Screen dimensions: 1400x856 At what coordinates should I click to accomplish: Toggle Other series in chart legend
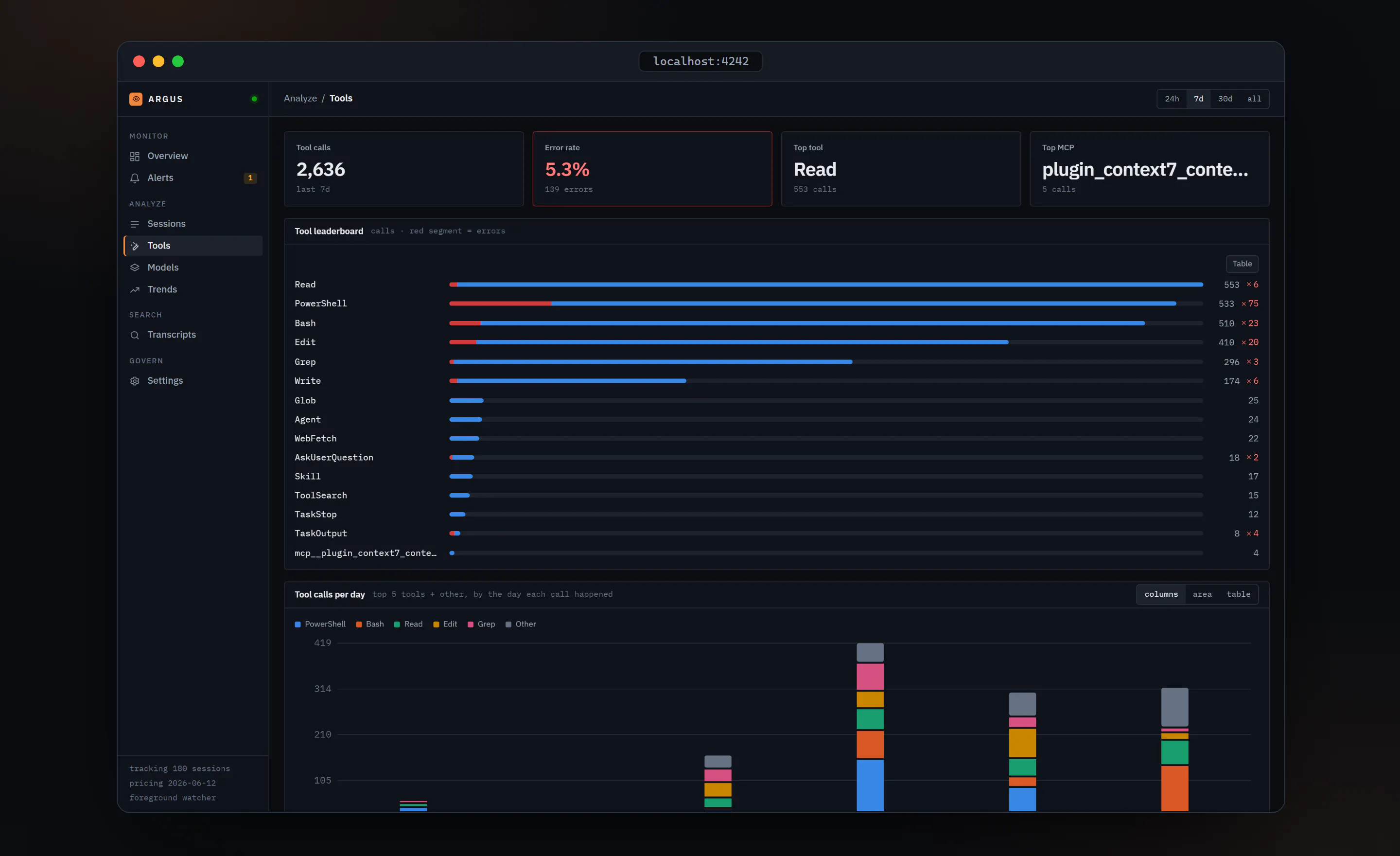pos(521,624)
